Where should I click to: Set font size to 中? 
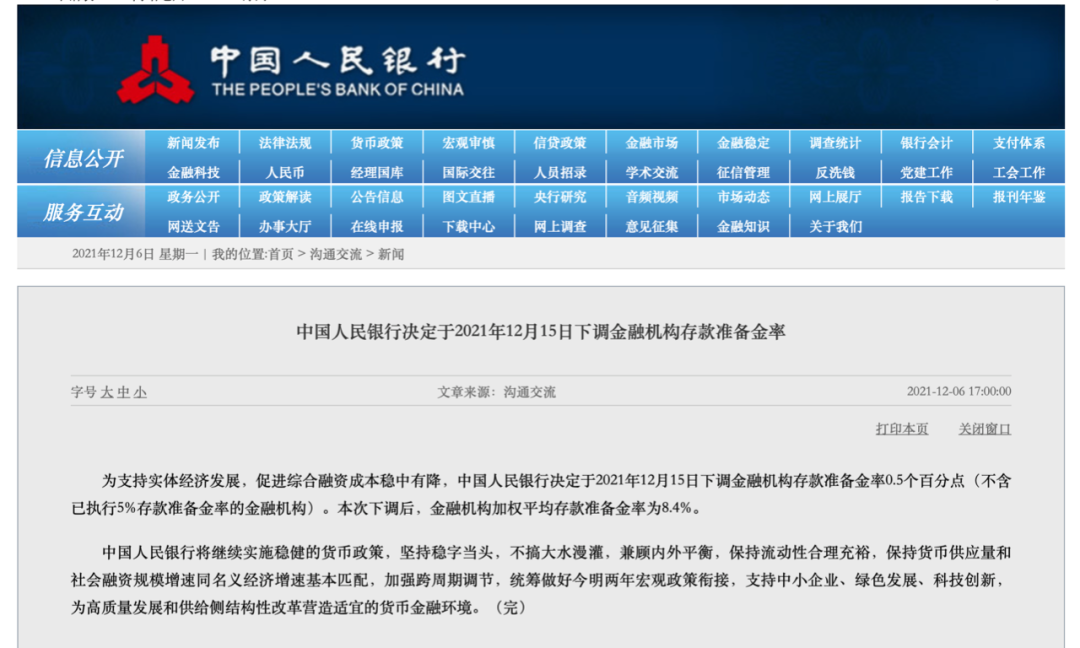click(123, 393)
